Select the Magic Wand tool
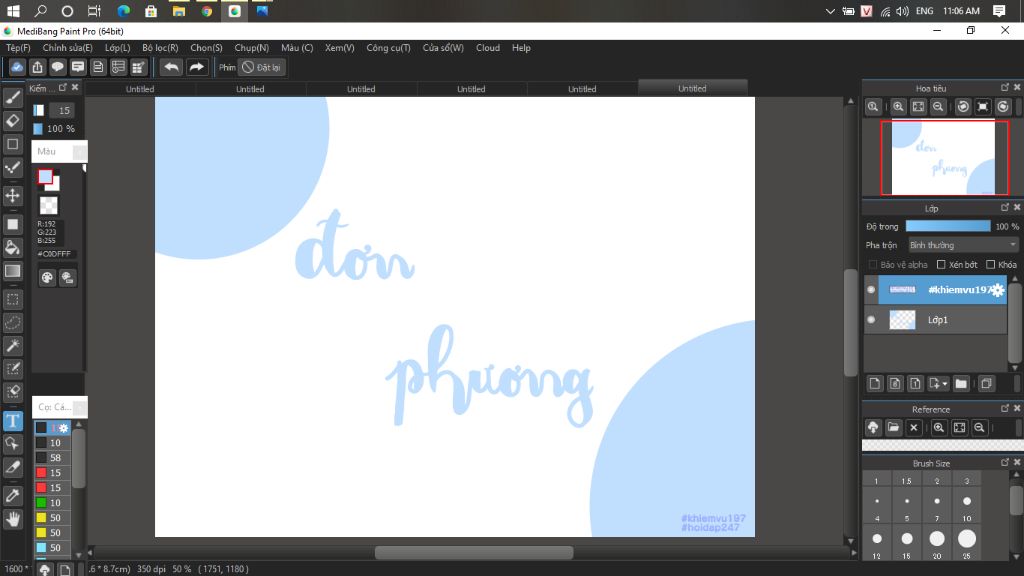1024x576 pixels. 12,346
